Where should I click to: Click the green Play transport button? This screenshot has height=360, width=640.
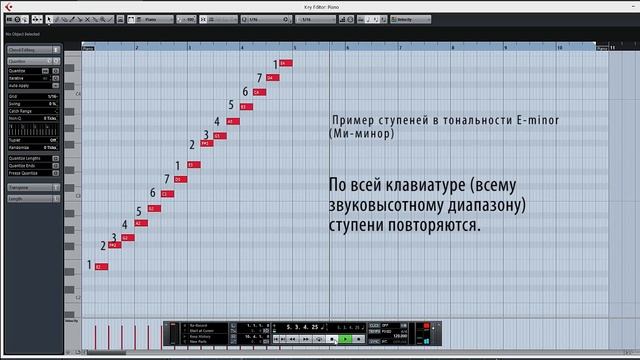(x=345, y=339)
